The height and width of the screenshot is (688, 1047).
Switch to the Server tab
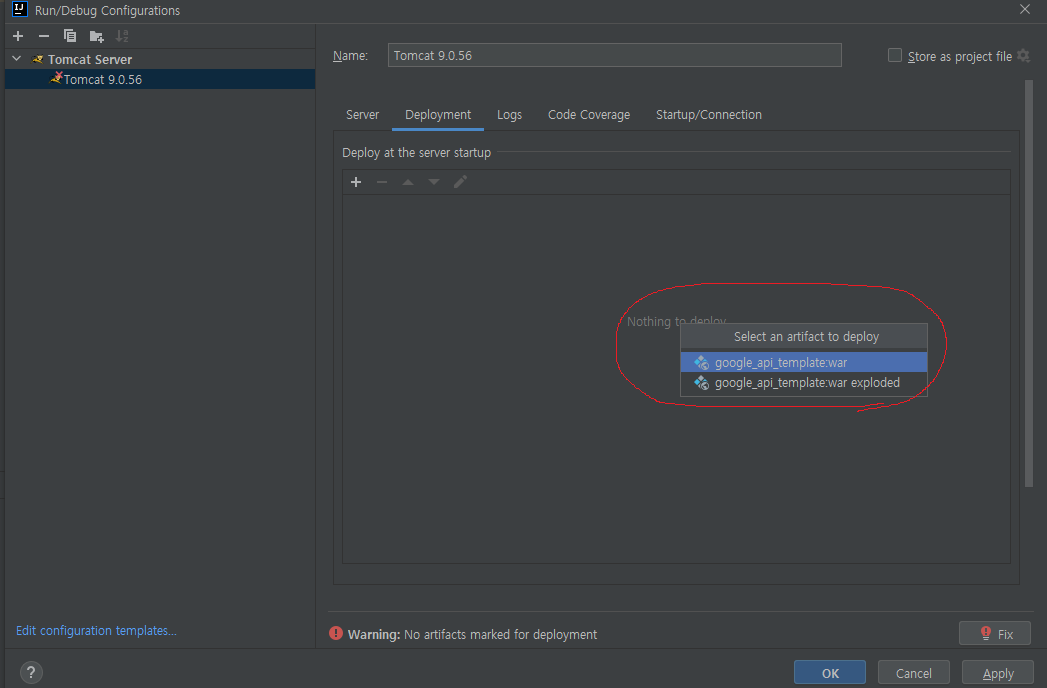pos(363,115)
